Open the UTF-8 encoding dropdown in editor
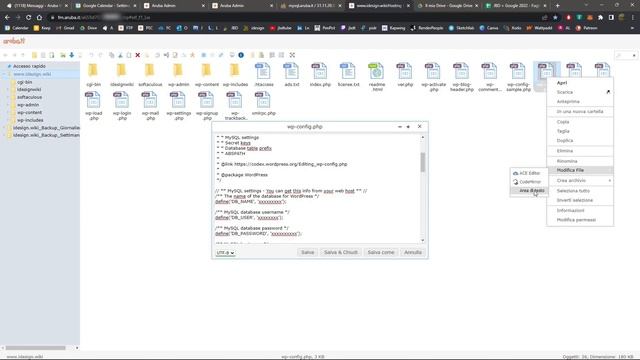640x360 pixels. pyautogui.click(x=225, y=253)
